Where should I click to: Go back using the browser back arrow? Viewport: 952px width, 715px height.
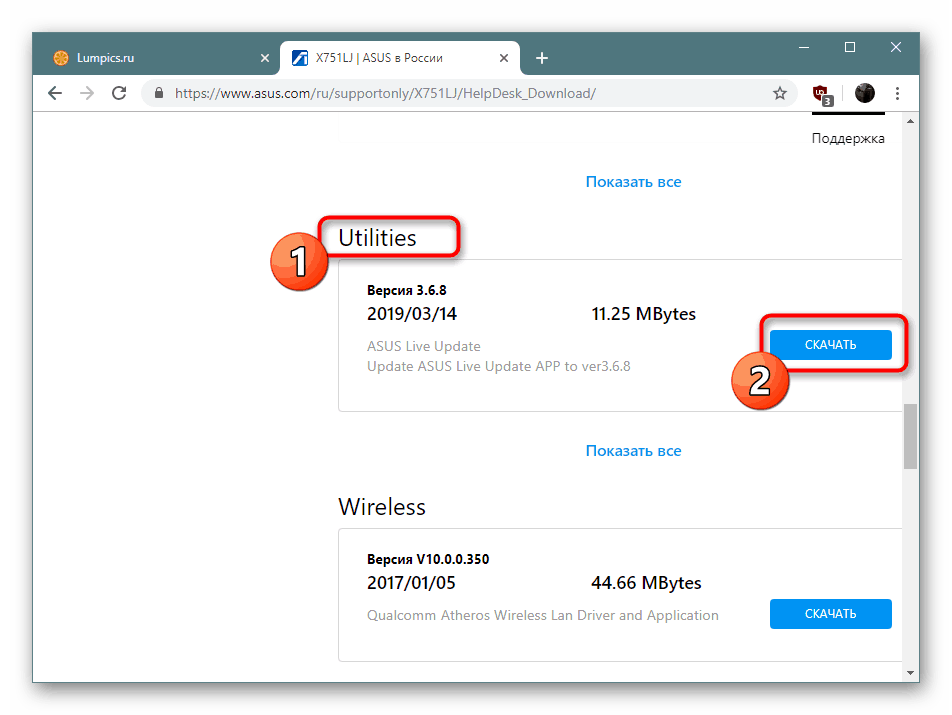pyautogui.click(x=55, y=93)
